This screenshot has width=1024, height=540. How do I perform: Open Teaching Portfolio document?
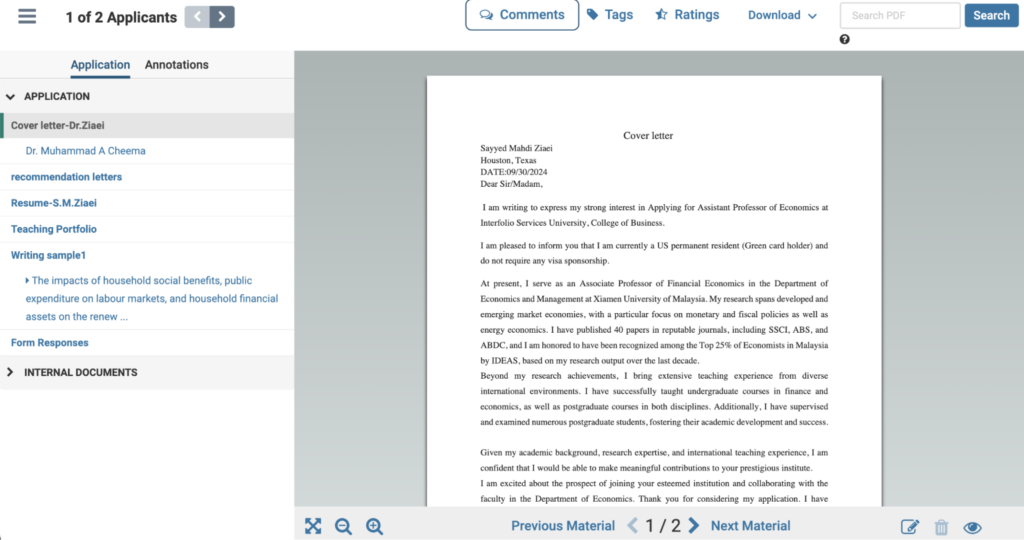click(54, 229)
